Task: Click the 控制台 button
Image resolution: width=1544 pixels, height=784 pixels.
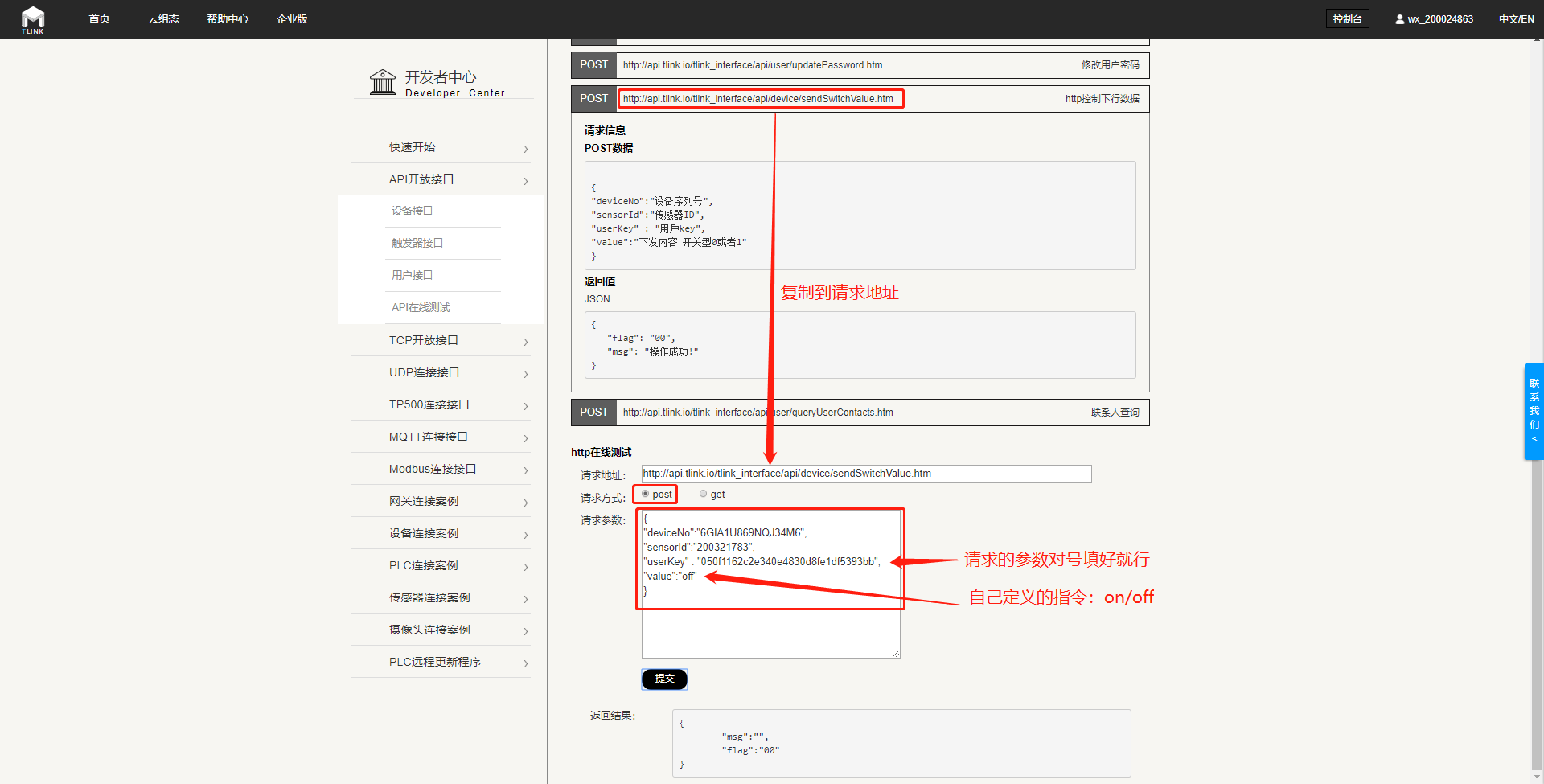Action: (1348, 18)
